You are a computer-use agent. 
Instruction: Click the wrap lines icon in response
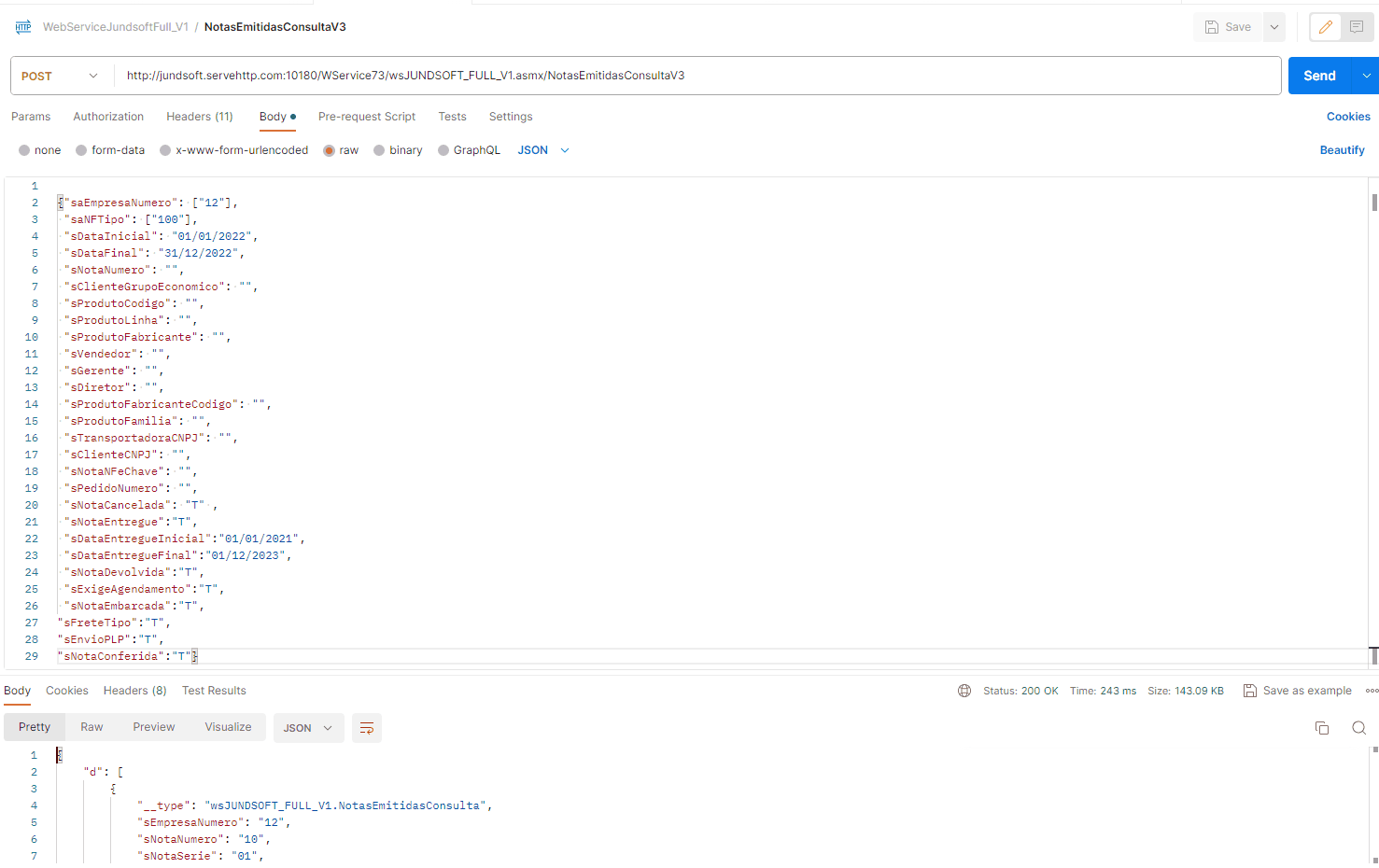coord(367,728)
